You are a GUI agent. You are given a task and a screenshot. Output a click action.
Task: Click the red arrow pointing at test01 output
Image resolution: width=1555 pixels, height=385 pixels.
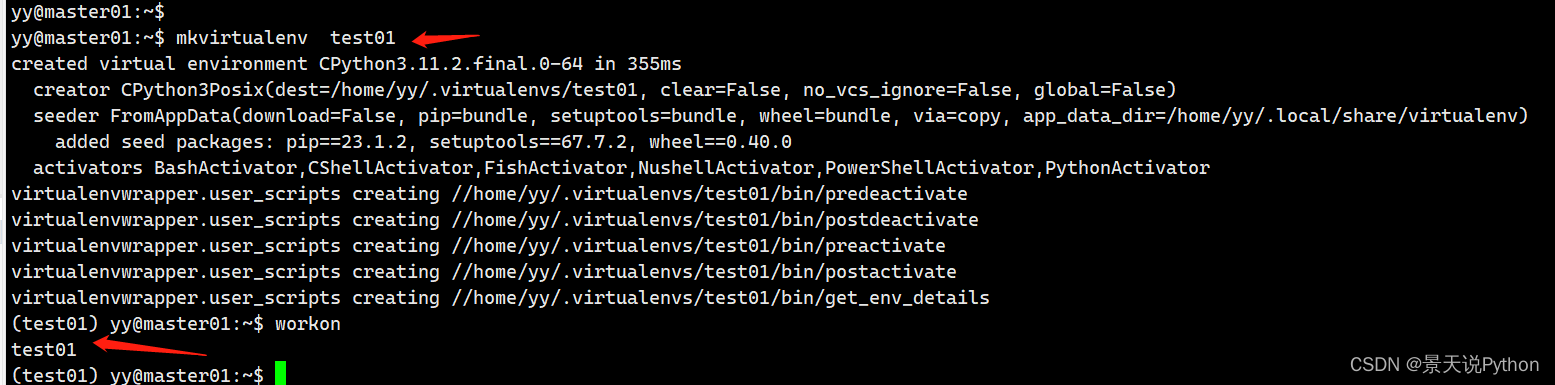[148, 348]
